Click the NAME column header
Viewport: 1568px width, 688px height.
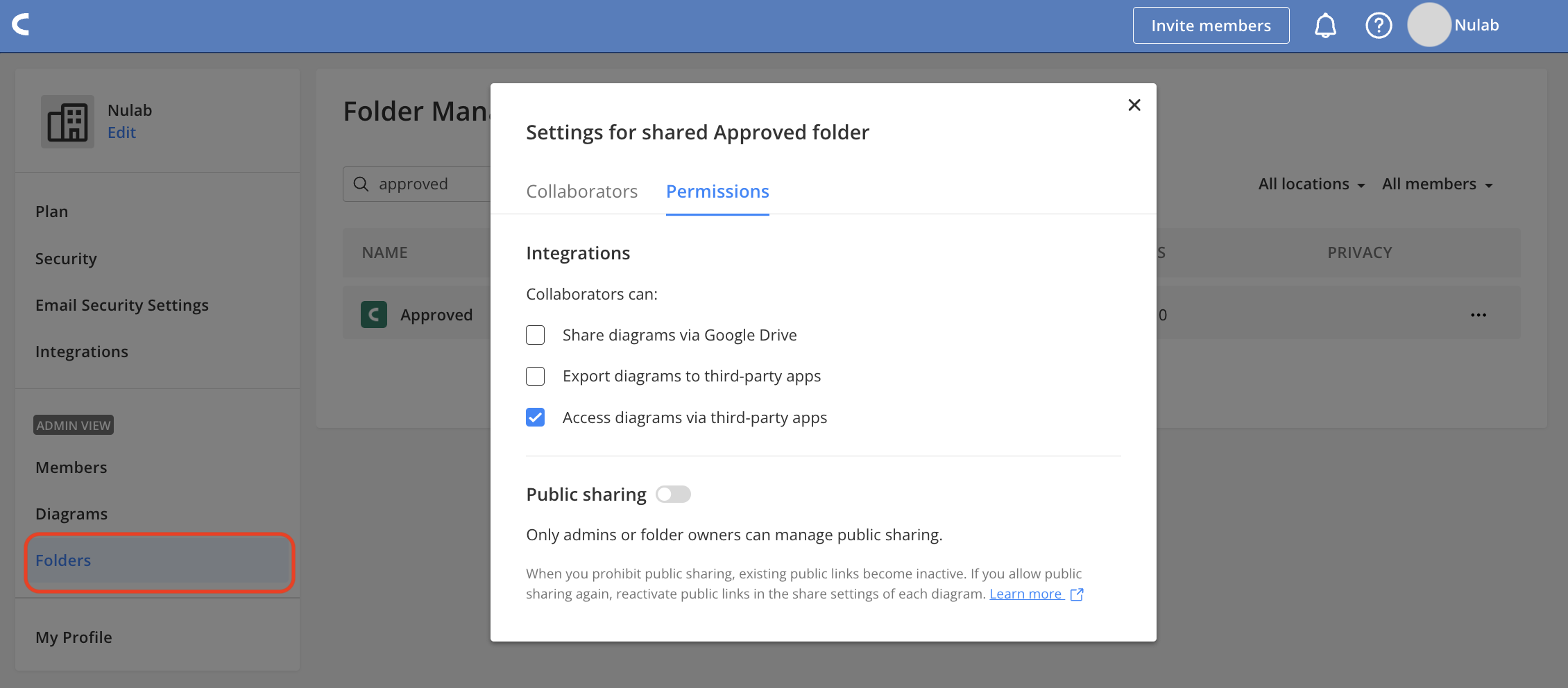click(x=384, y=252)
